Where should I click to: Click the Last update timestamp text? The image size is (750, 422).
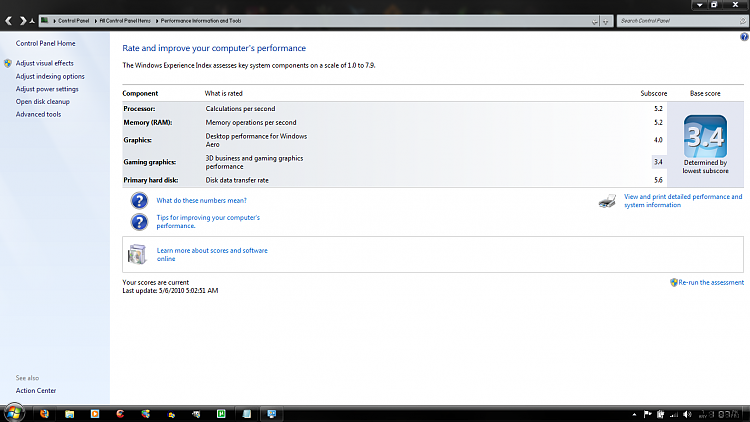coord(170,291)
